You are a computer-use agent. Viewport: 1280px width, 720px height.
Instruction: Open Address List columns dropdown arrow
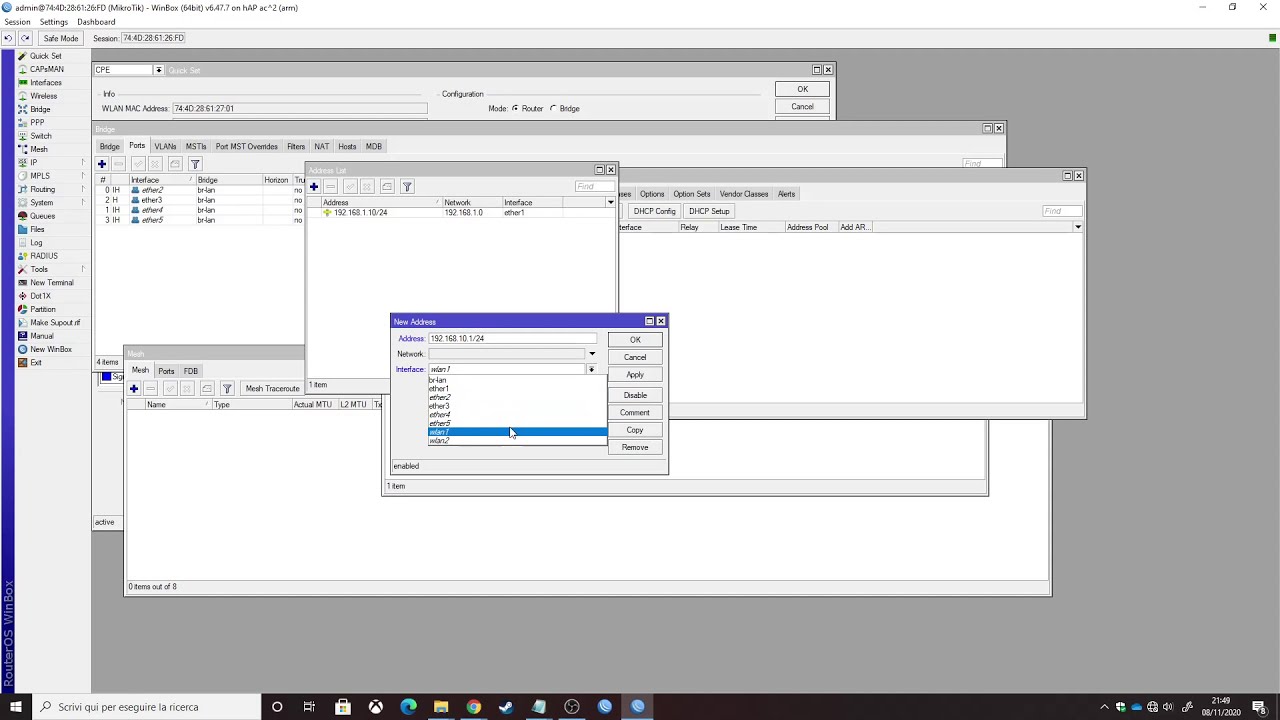click(610, 203)
